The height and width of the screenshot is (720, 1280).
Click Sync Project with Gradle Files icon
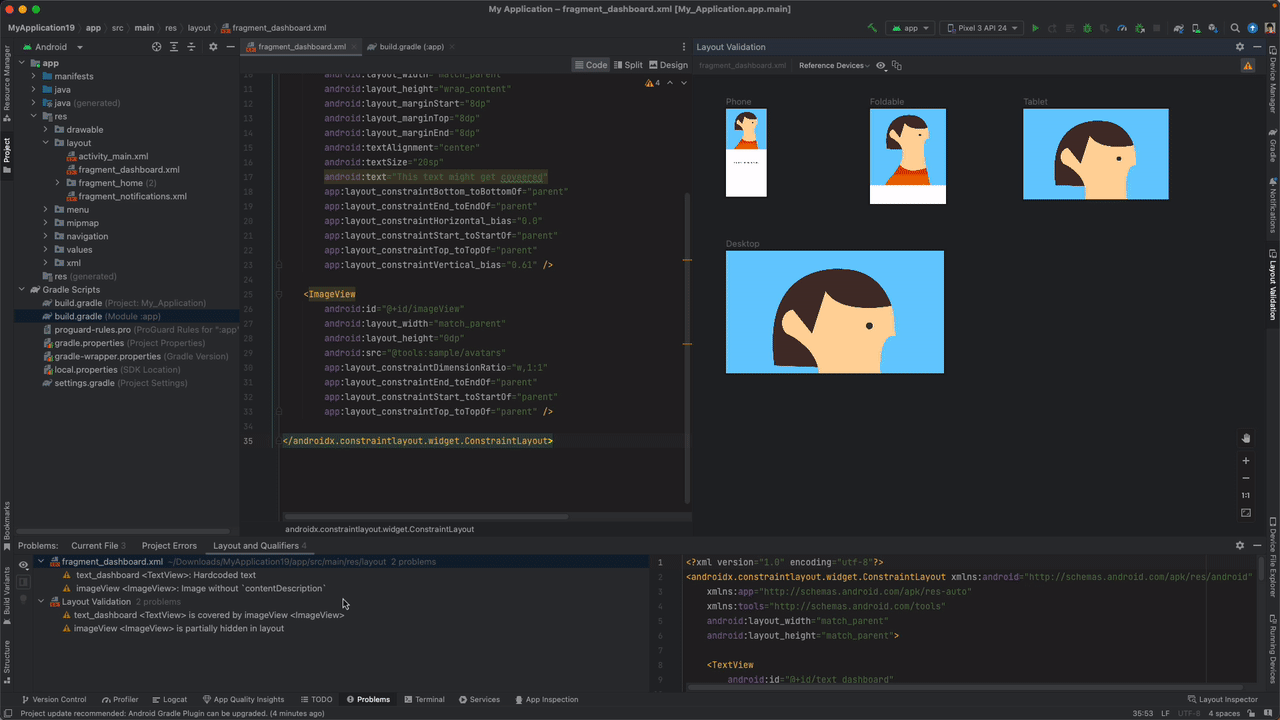click(1177, 28)
